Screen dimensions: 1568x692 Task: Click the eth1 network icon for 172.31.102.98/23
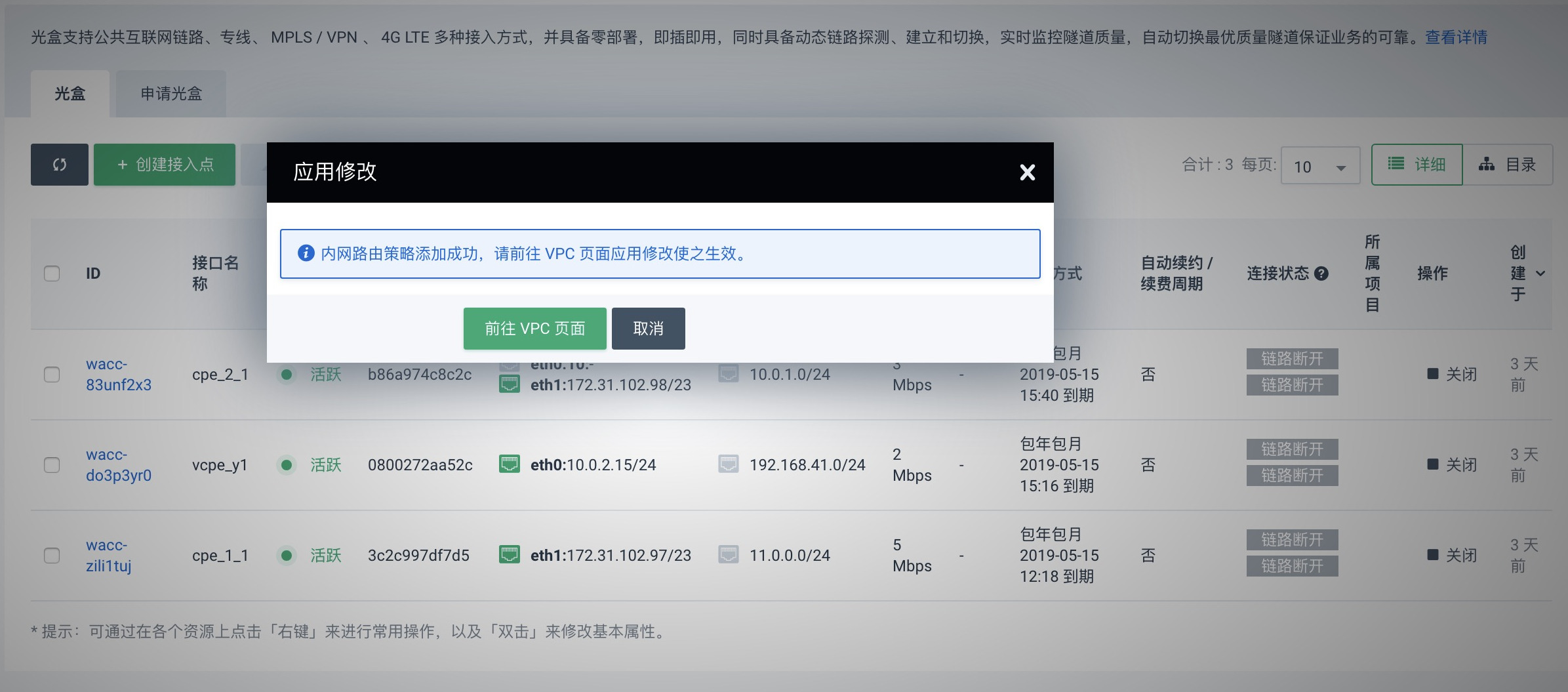pyautogui.click(x=510, y=384)
